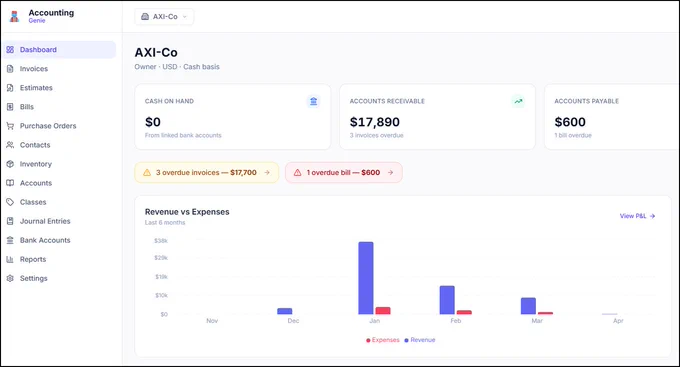
Task: Click the warning triangle on overdue bill alert
Action: click(298, 173)
